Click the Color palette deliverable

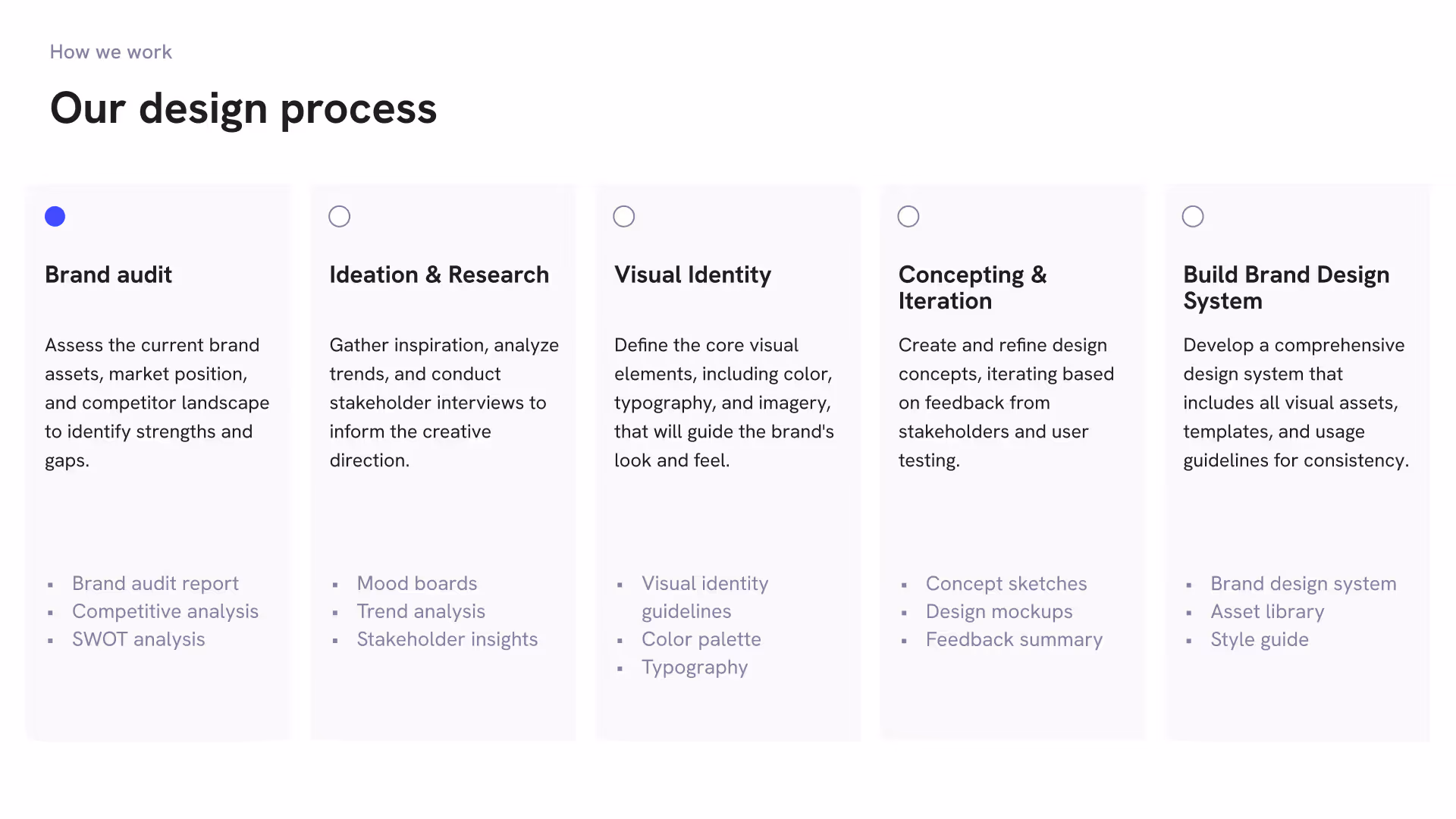pyautogui.click(x=701, y=639)
